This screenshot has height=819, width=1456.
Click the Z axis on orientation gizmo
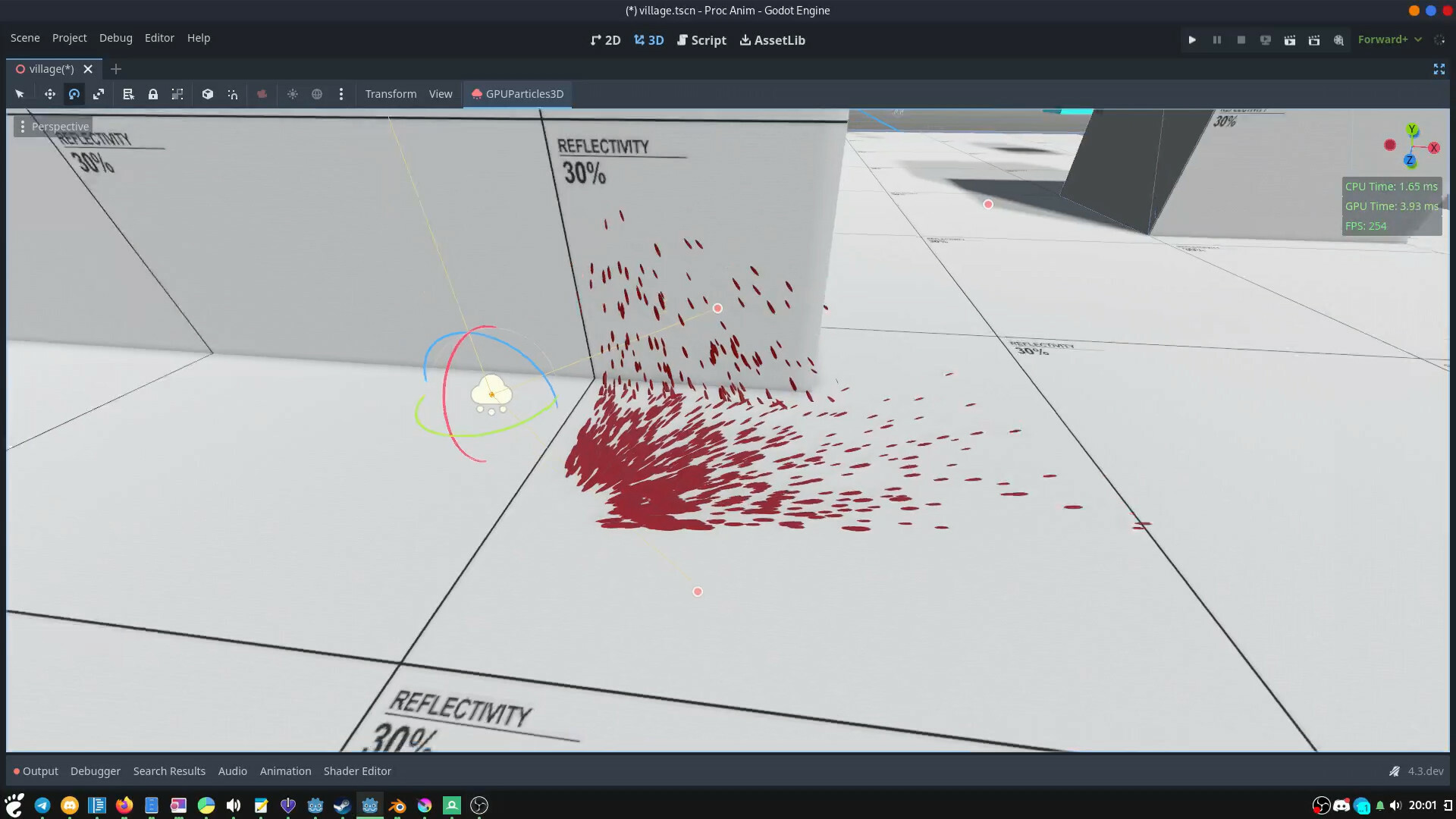pos(1410,160)
